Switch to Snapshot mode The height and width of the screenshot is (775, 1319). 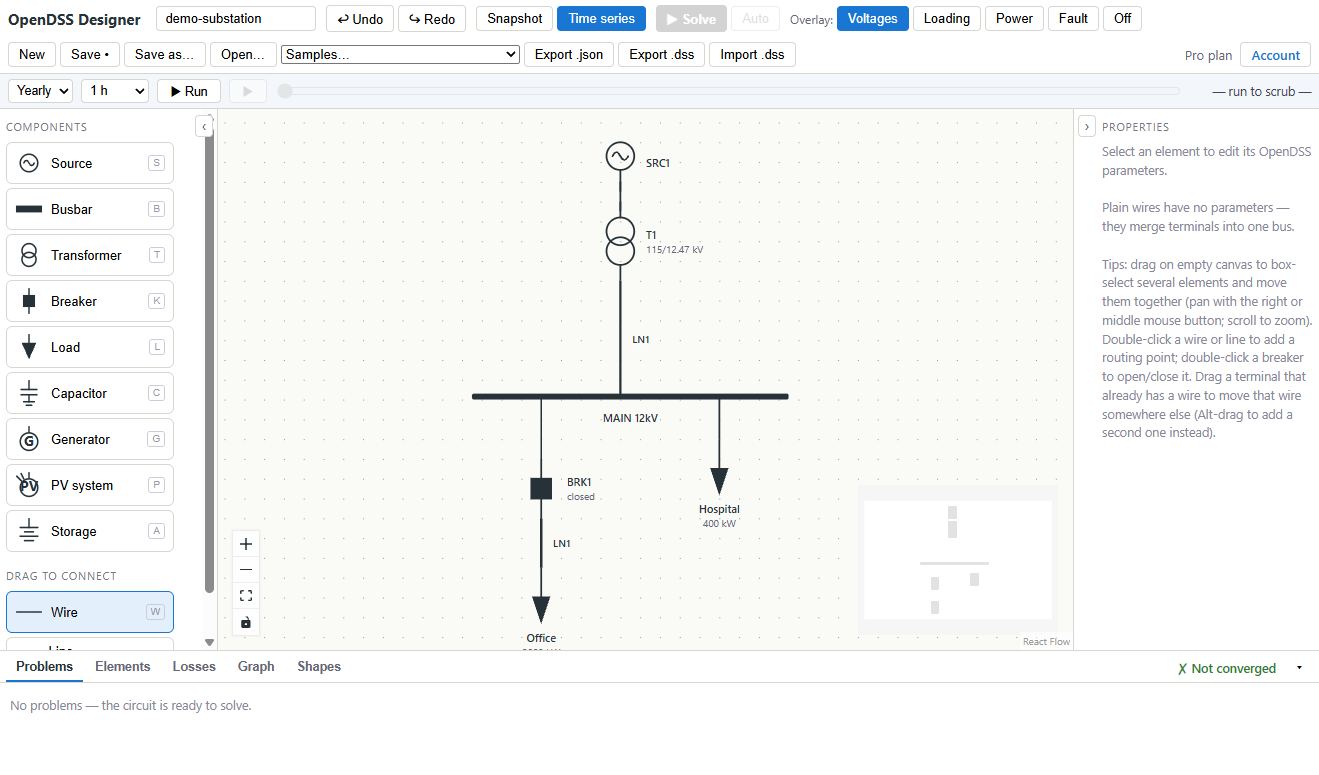(x=515, y=19)
